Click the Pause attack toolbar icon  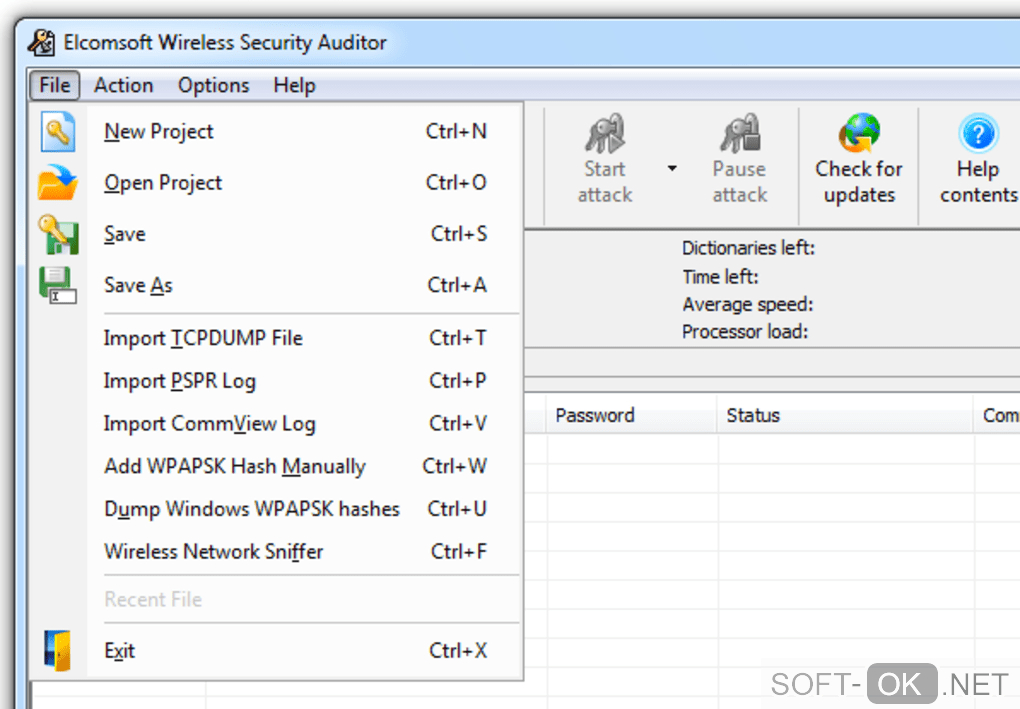739,135
